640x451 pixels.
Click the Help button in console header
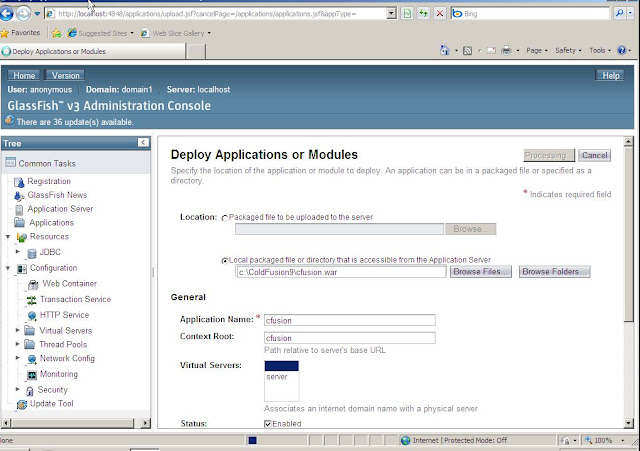[x=611, y=76]
